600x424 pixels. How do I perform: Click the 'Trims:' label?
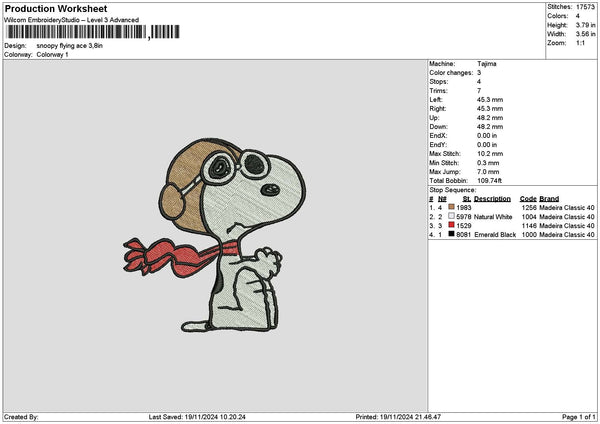tap(438, 91)
